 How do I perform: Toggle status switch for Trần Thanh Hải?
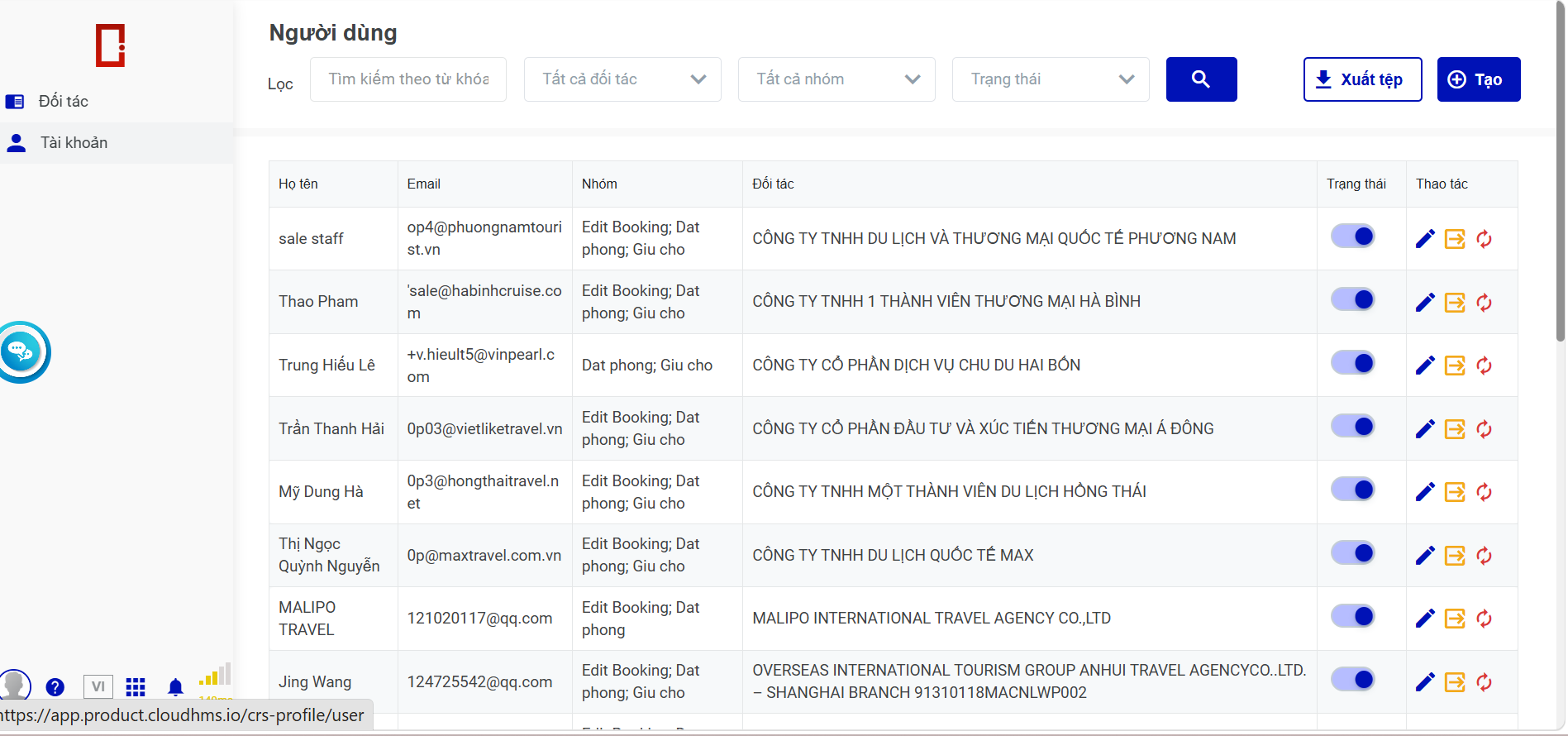point(1353,427)
